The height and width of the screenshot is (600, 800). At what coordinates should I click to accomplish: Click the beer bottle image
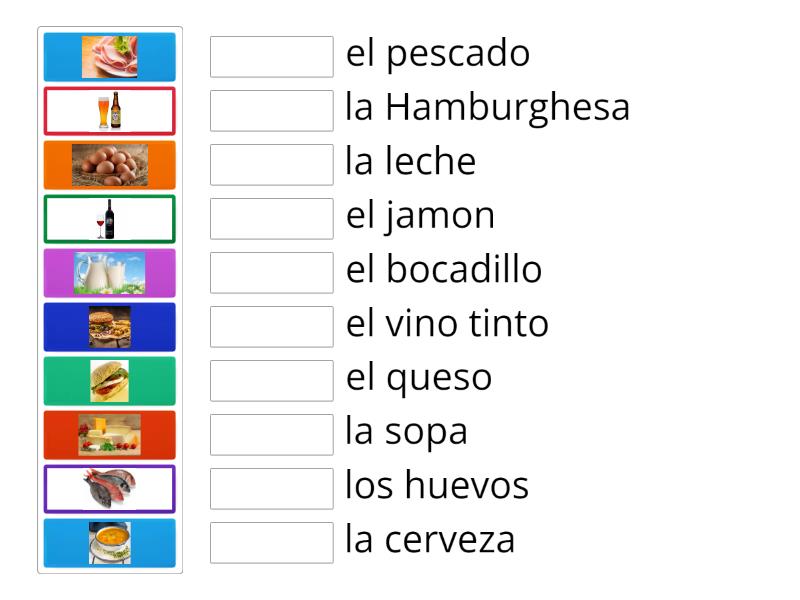click(110, 110)
